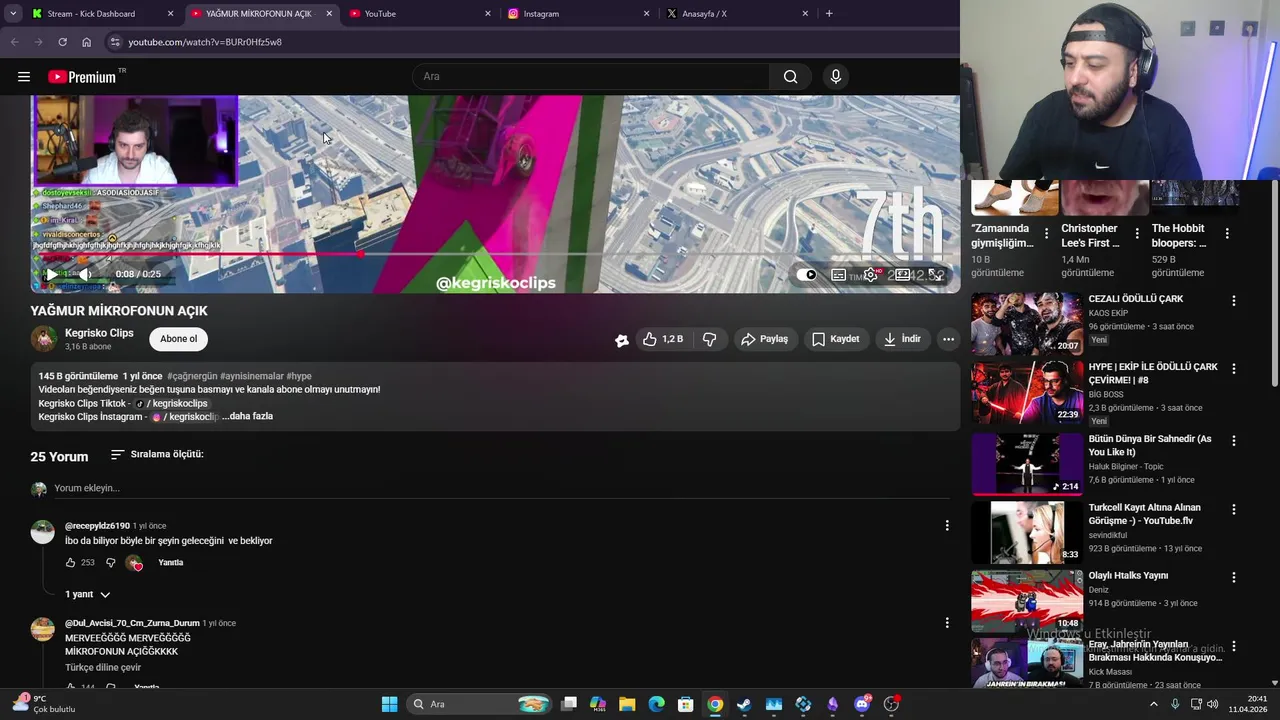
Task: Mute the video using the speaker icon
Action: point(85,274)
